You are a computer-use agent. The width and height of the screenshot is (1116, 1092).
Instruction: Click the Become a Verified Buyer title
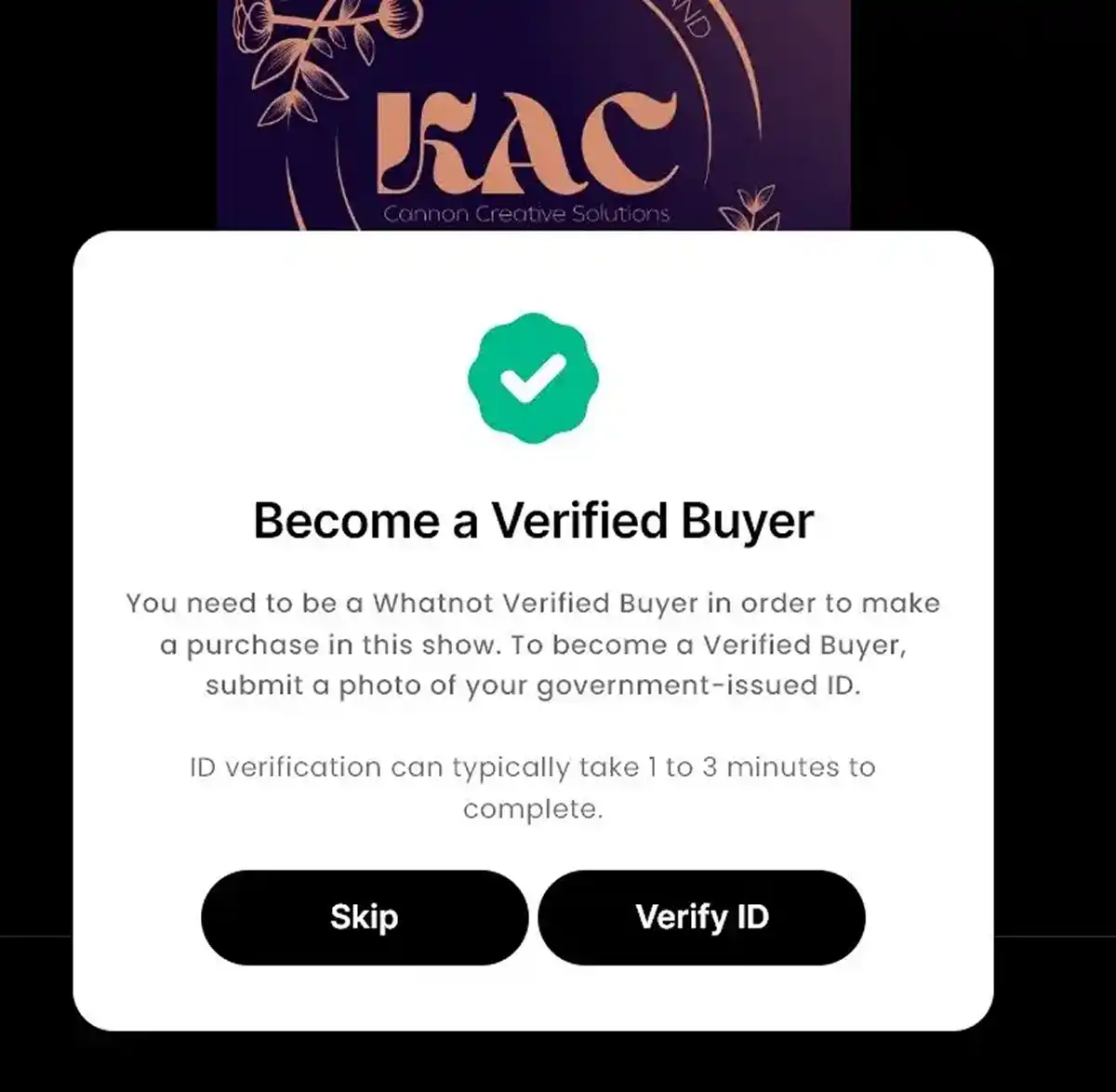click(532, 519)
